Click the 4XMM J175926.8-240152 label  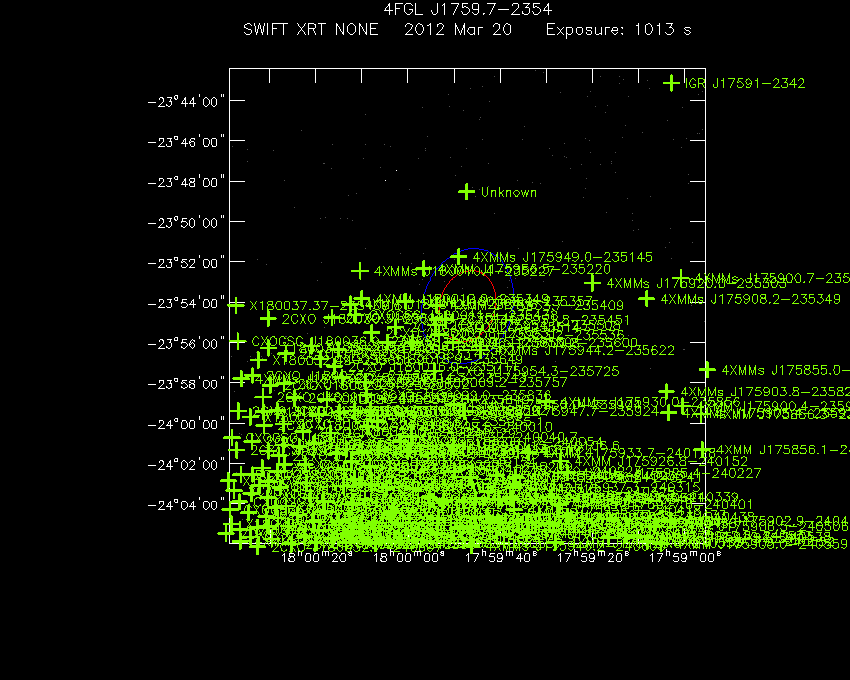click(x=661, y=461)
